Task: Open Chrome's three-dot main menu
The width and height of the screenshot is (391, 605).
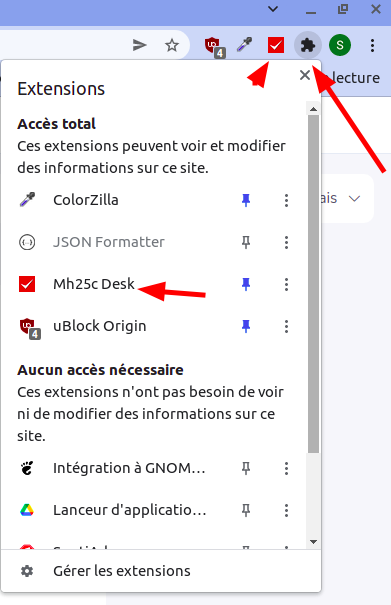Action: point(372,46)
